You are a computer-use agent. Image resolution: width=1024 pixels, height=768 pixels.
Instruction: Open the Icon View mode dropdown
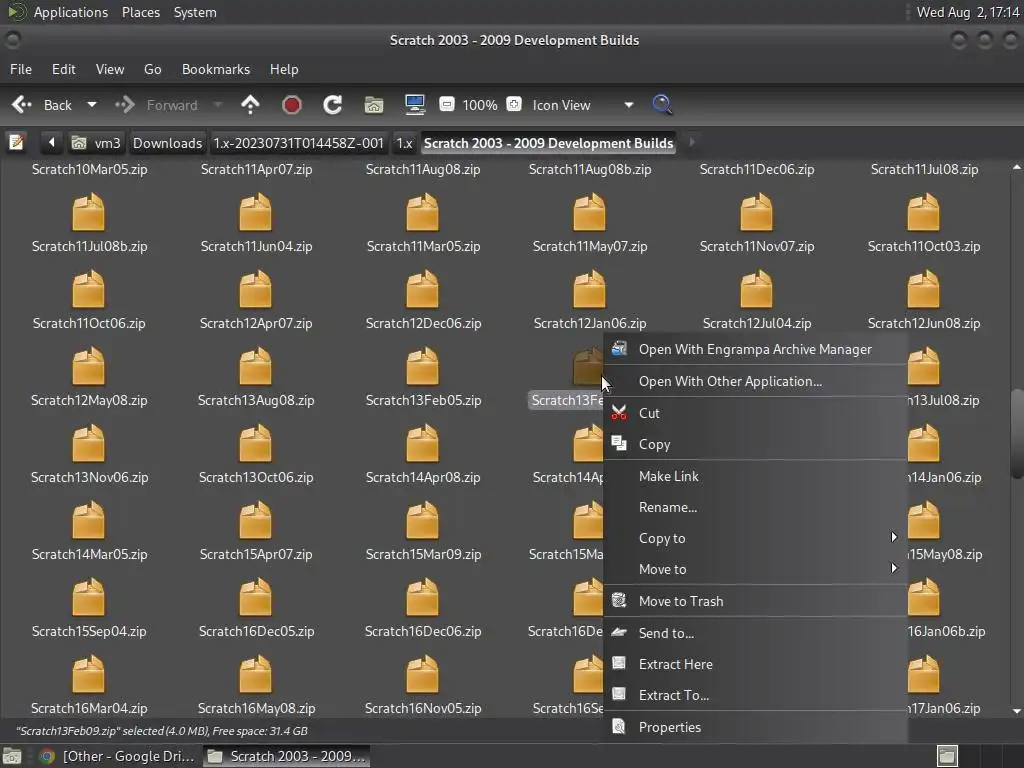tap(581, 105)
